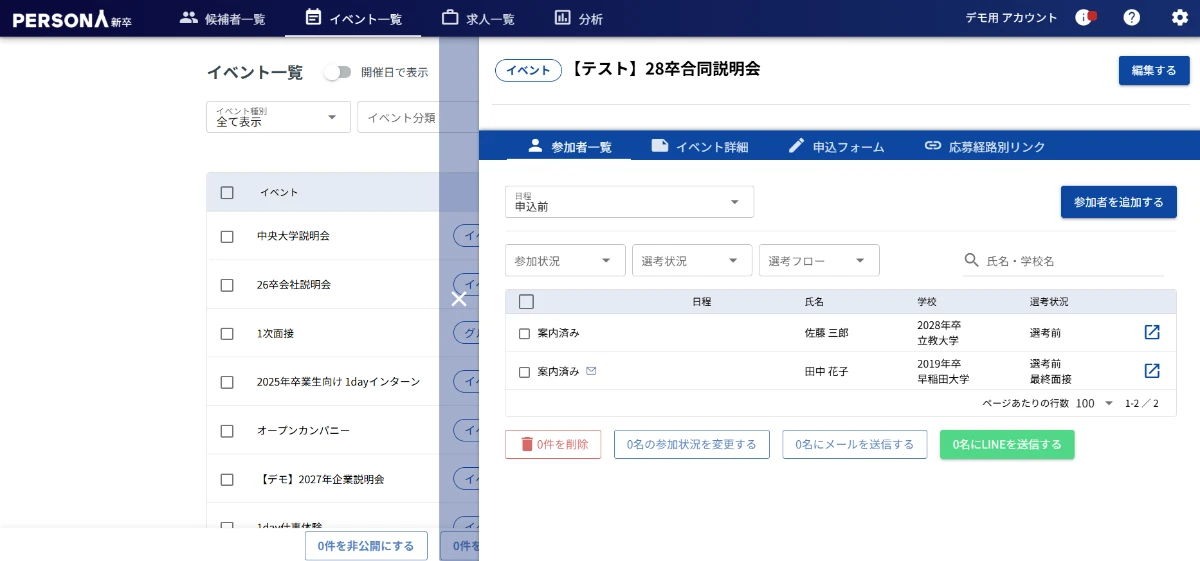Open the settings gear icon
The width and height of the screenshot is (1200, 561).
1180,18
